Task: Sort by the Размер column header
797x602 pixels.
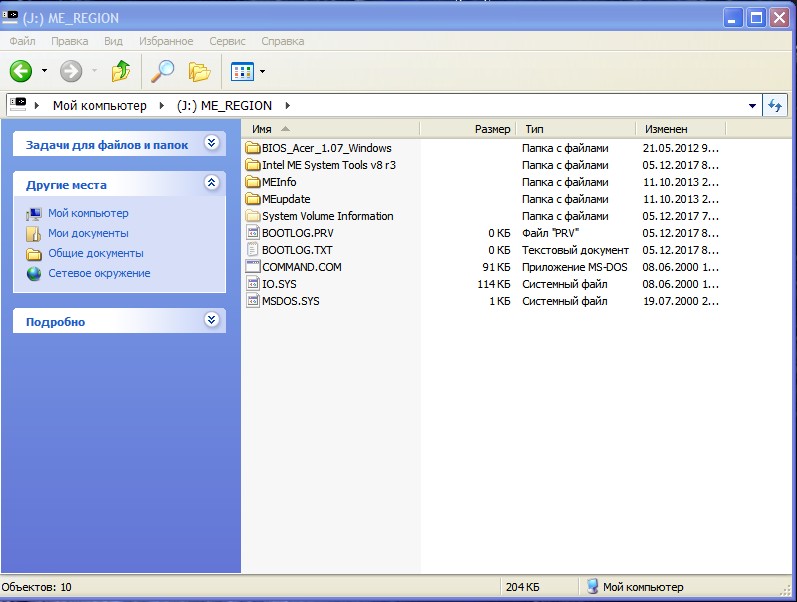Action: coord(468,129)
